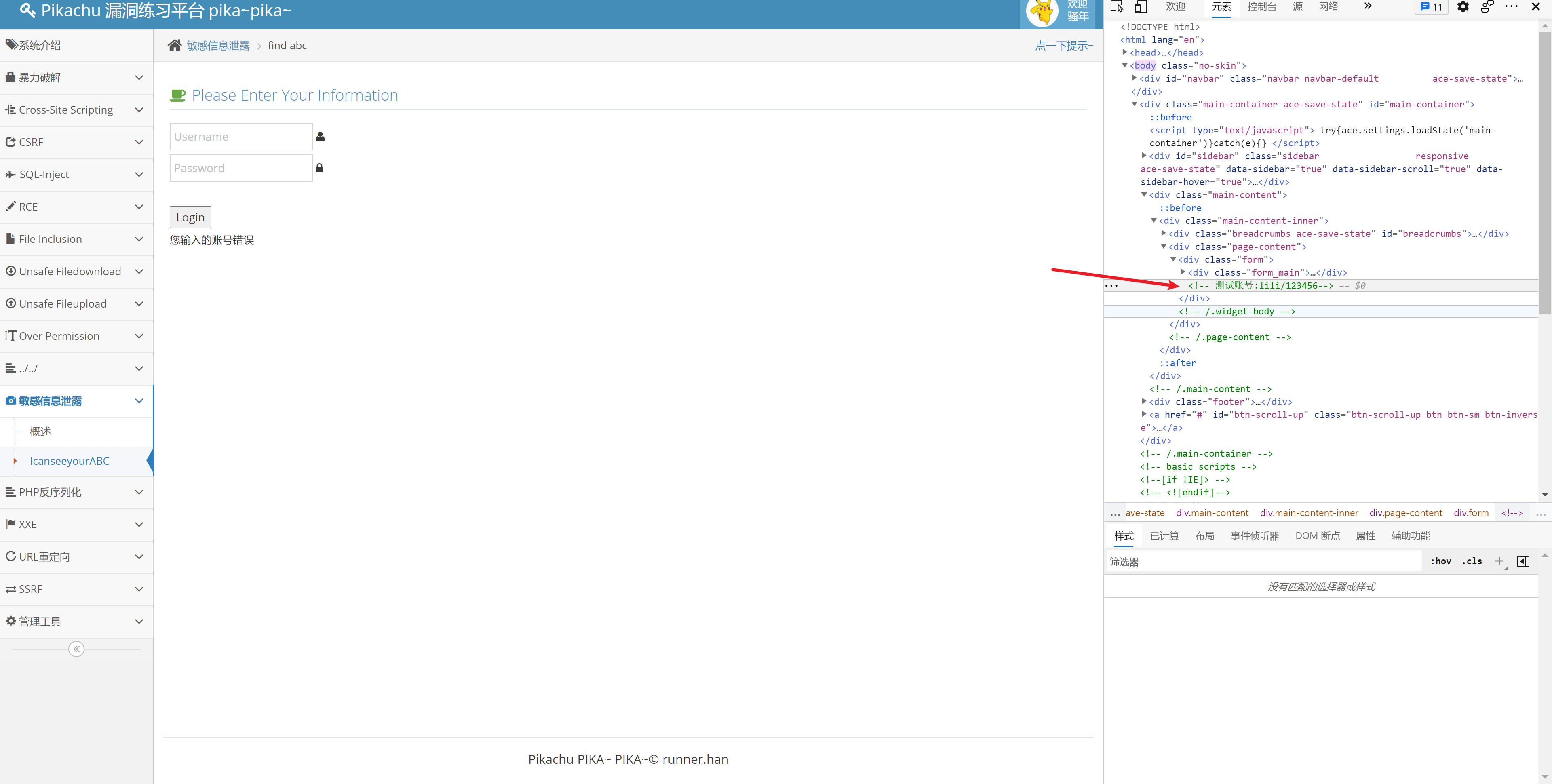Click the 点一下提示~ hint link
The image size is (1552, 784).
click(1063, 46)
